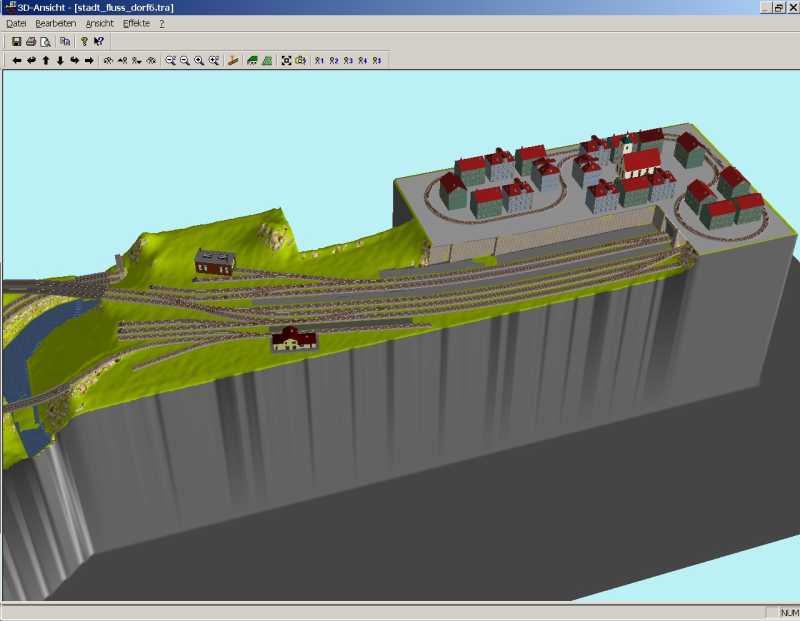Move view down with down arrow
Viewport: 800px width, 621px height.
tap(60, 61)
